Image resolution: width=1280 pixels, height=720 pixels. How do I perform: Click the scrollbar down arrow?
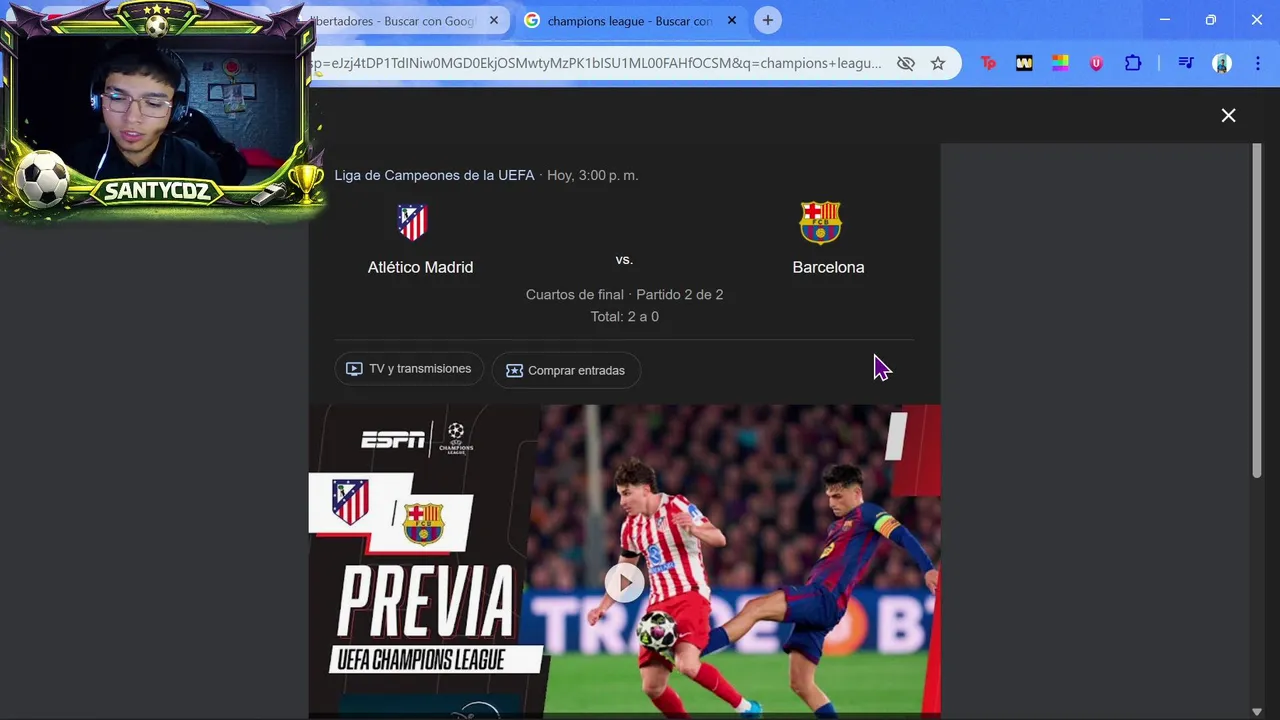[x=1257, y=711]
